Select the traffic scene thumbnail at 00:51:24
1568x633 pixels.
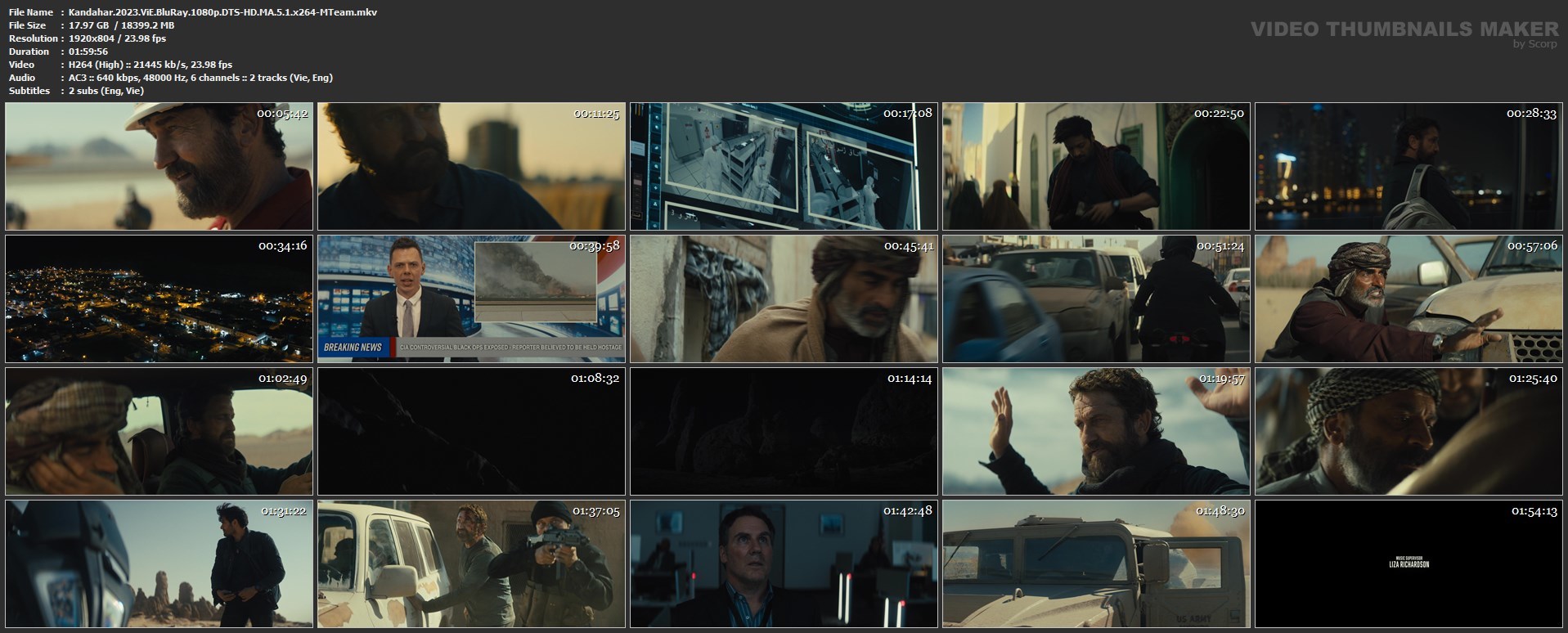[1096, 299]
